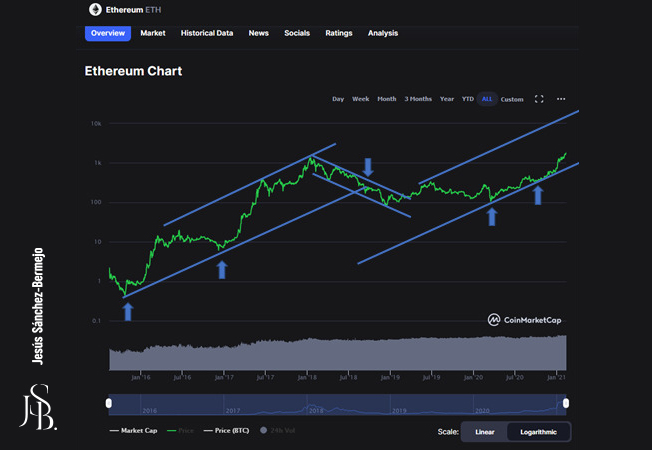Open fullscreen chart view
The height and width of the screenshot is (450, 652).
tap(539, 99)
